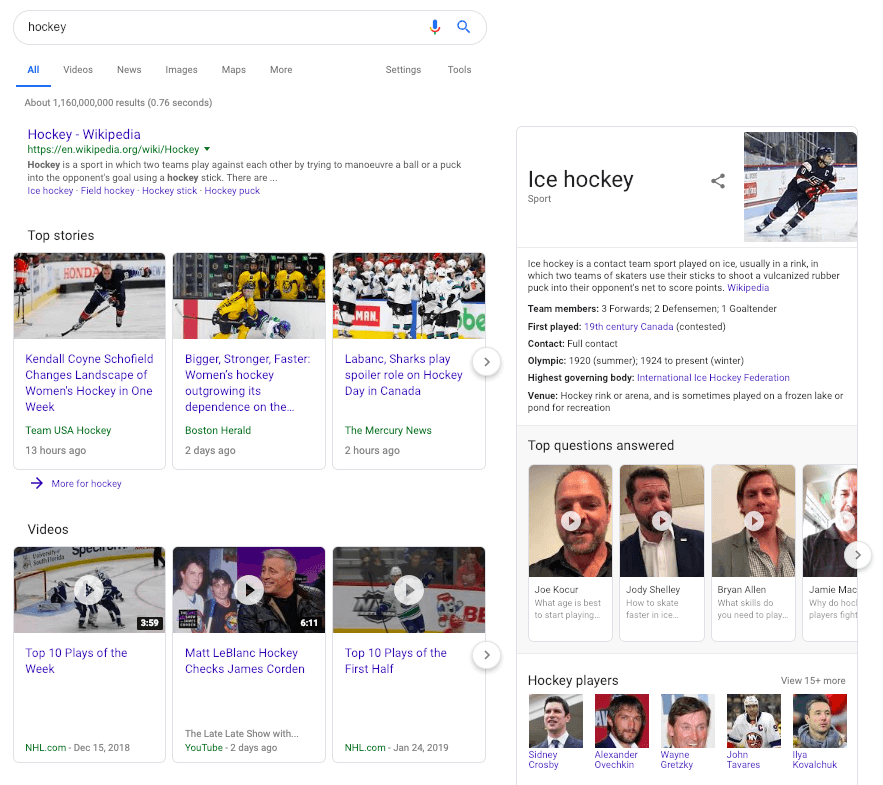This screenshot has width=883, height=785.
Task: Play the Joe Kocur answer video
Action: click(571, 520)
